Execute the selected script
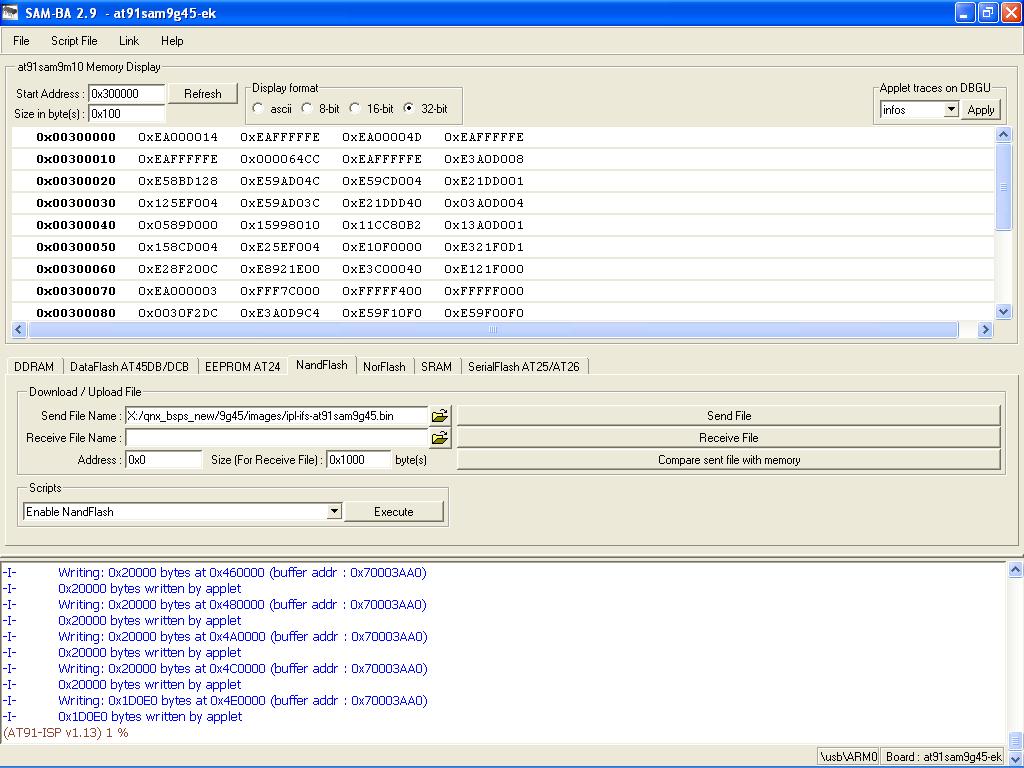 pos(393,512)
